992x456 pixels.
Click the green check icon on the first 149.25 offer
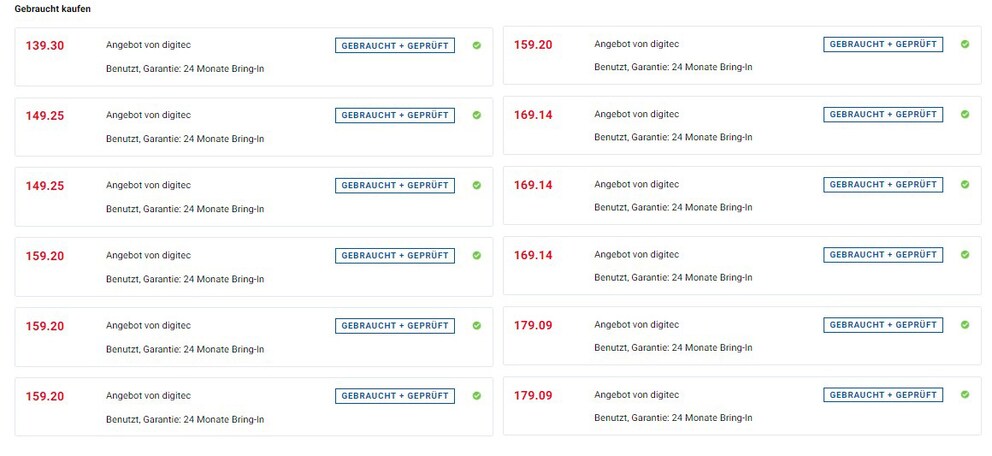click(x=476, y=115)
